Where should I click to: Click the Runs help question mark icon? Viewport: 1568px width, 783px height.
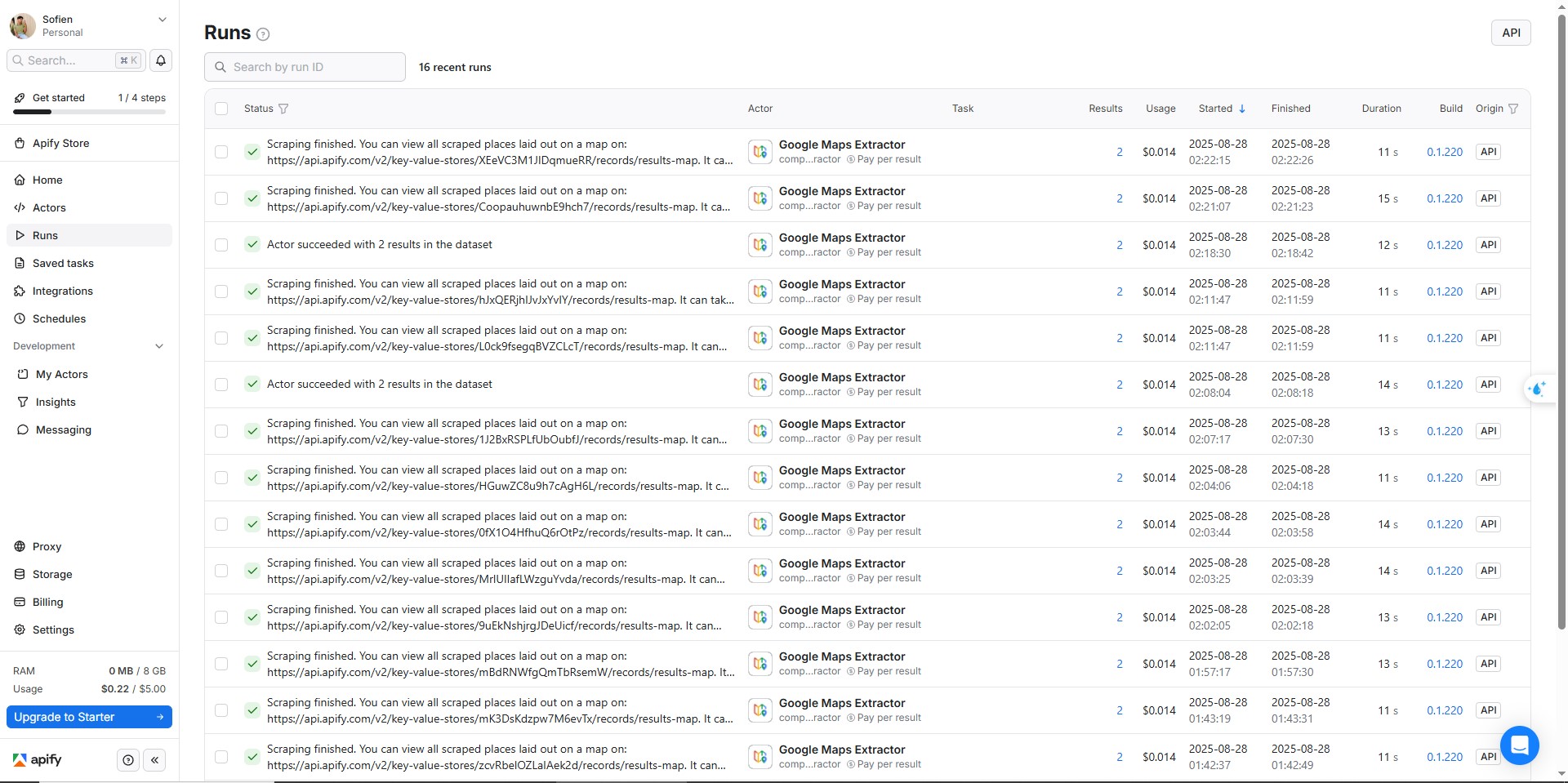(x=263, y=34)
